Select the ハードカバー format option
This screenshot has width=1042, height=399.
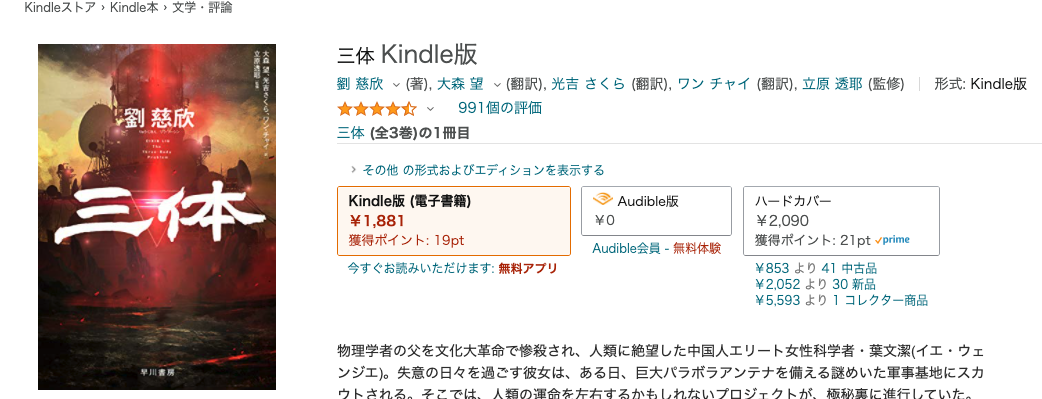click(841, 221)
